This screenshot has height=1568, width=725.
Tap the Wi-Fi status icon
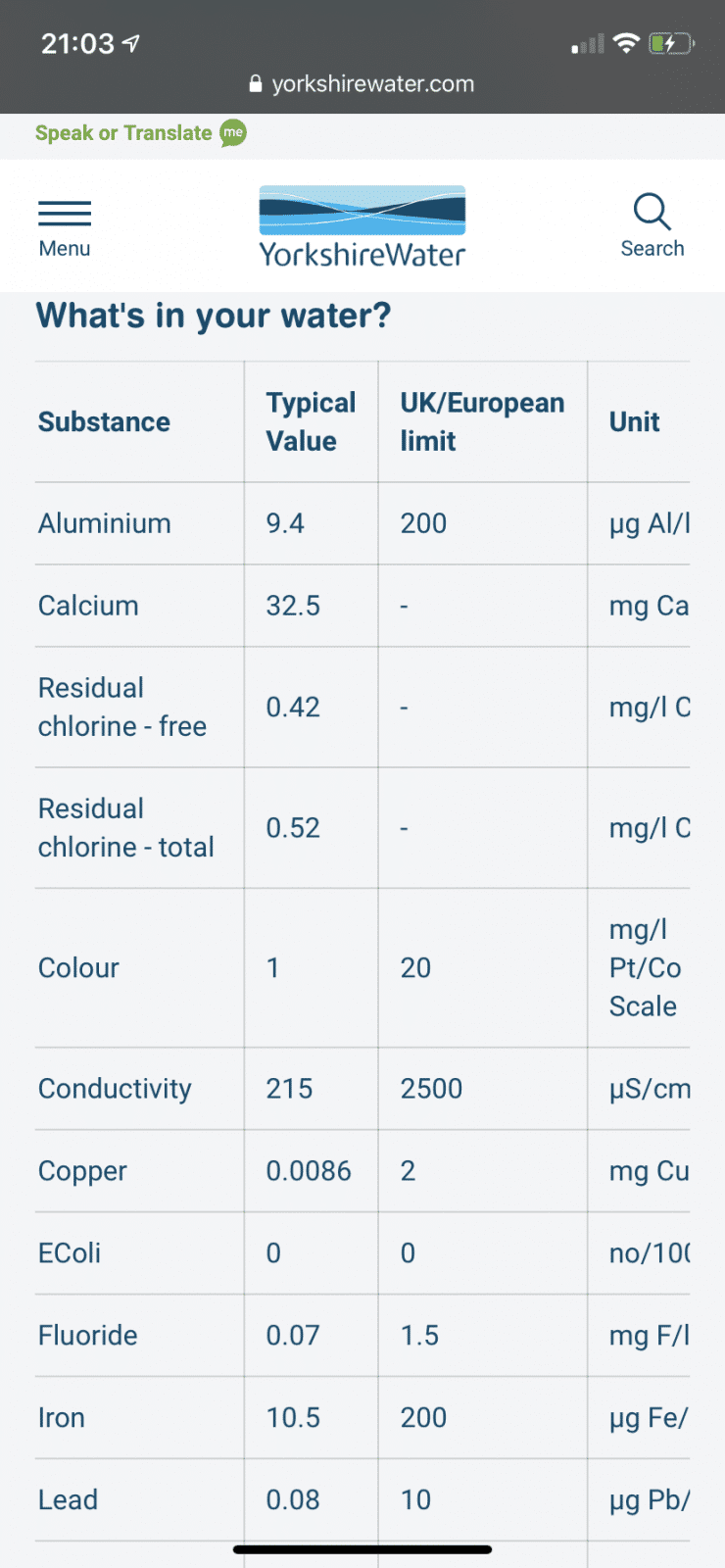626,43
